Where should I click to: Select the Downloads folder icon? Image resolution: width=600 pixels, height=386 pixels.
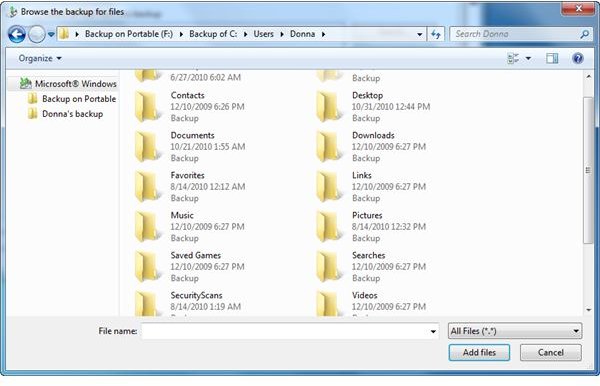[x=329, y=147]
